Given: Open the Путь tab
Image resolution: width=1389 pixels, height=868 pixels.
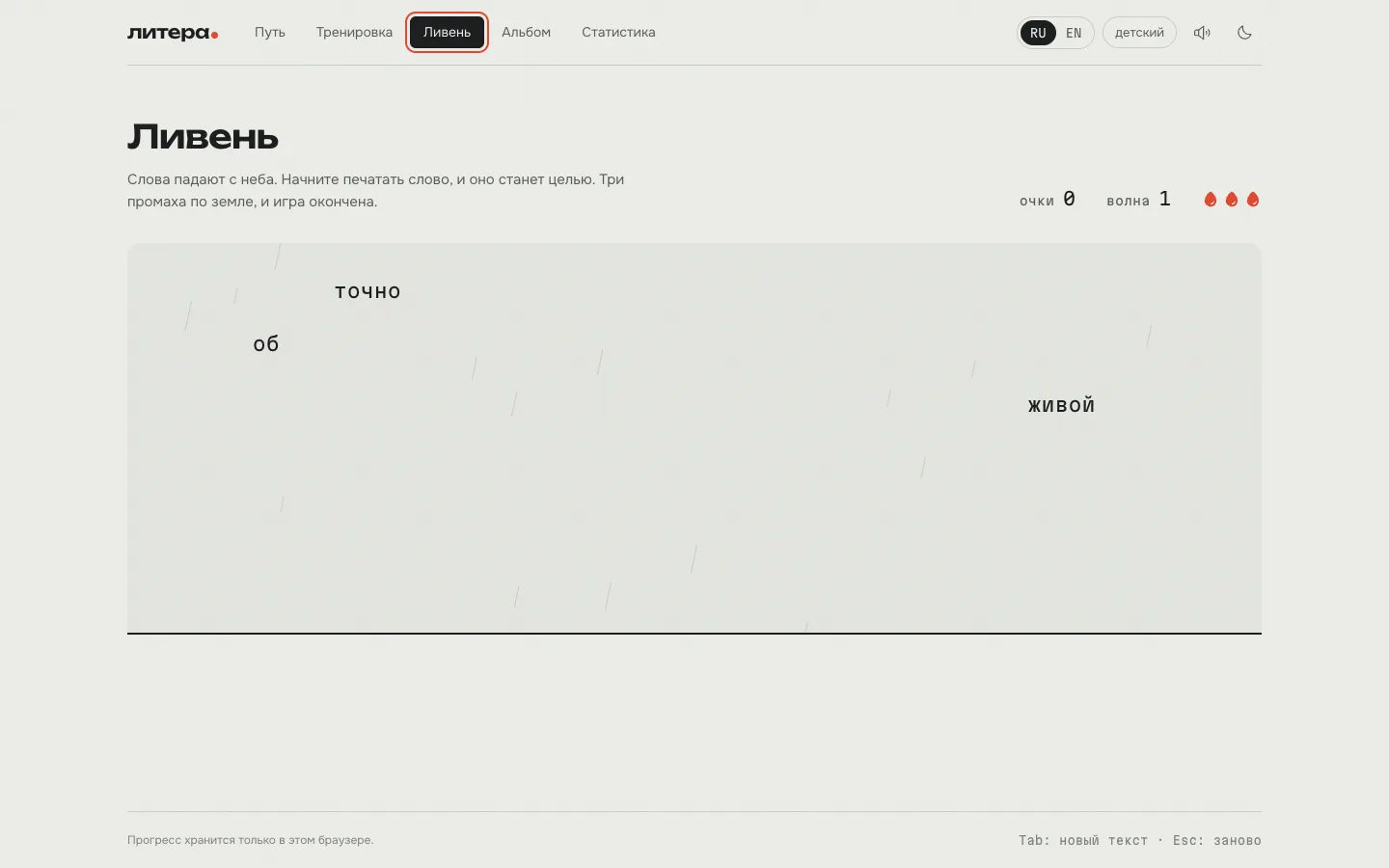Looking at the screenshot, I should click(x=270, y=33).
